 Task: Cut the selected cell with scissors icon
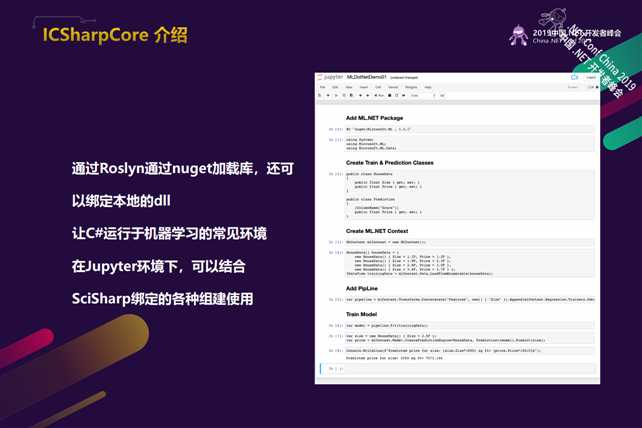tap(336, 95)
